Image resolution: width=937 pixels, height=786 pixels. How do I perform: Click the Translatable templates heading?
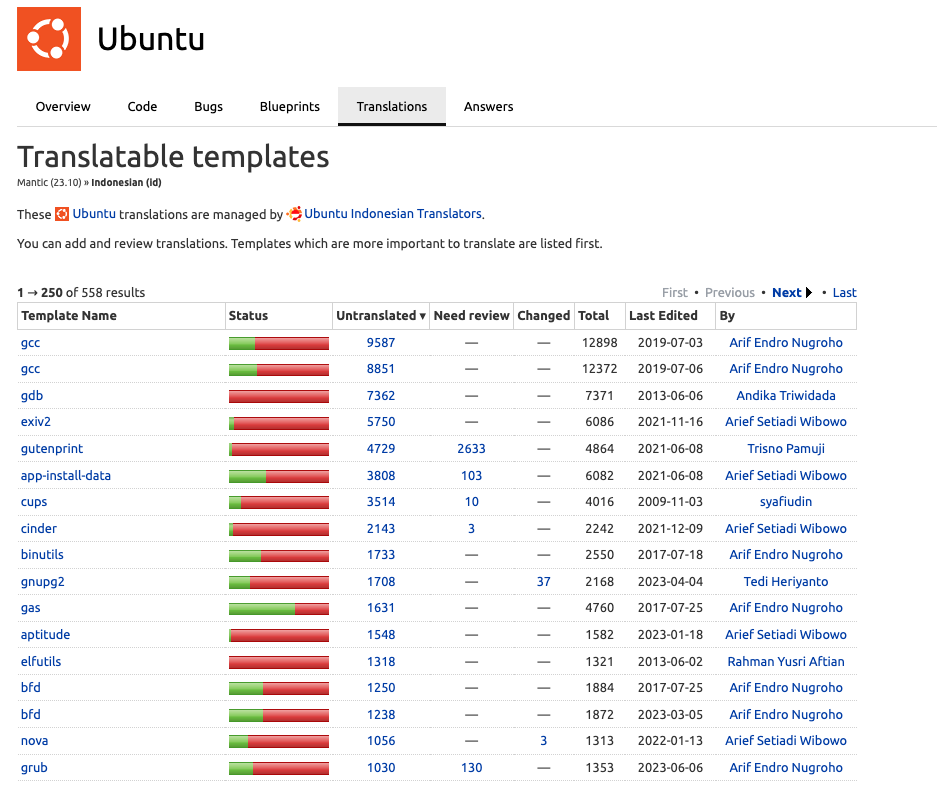coord(173,157)
